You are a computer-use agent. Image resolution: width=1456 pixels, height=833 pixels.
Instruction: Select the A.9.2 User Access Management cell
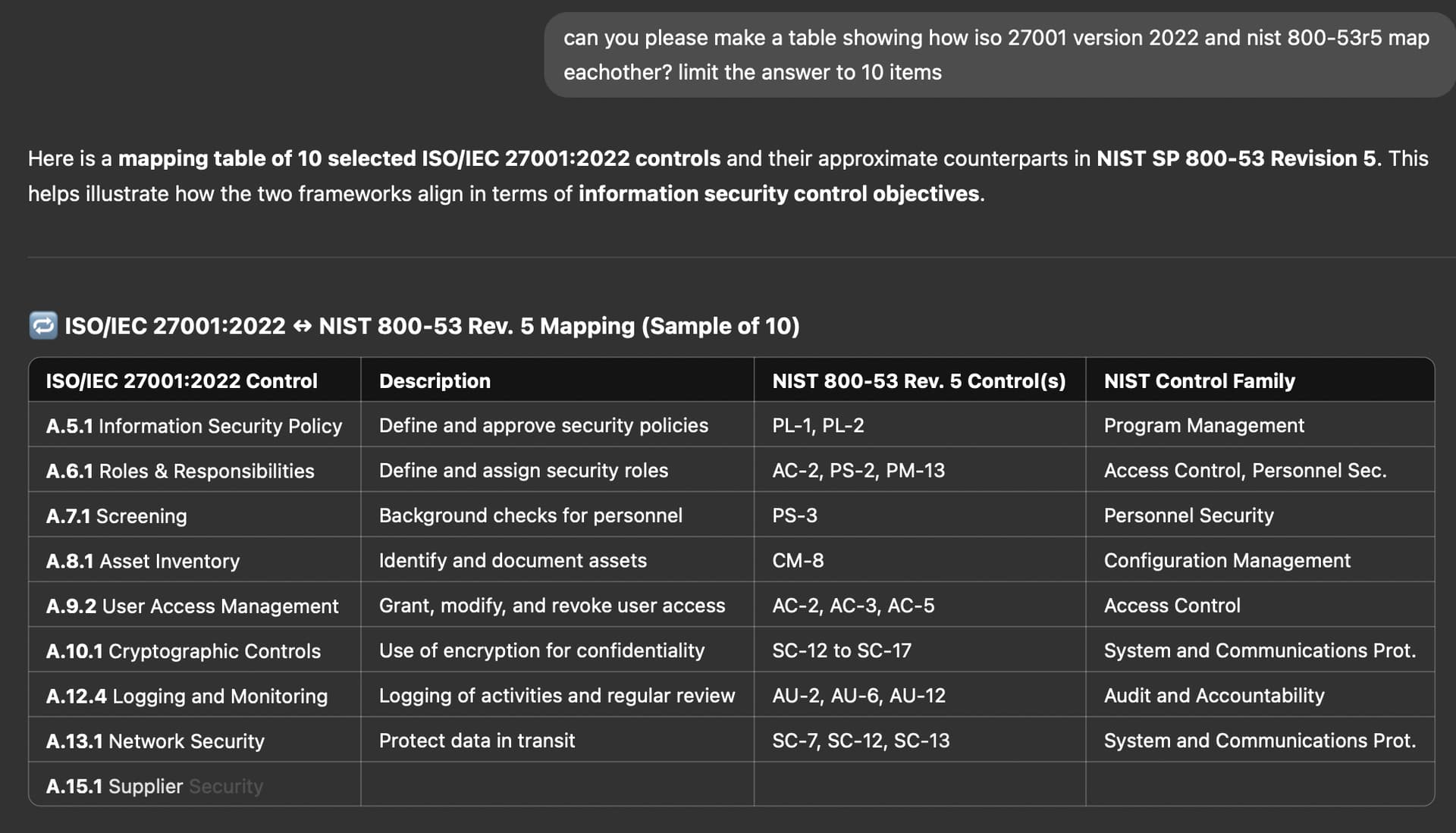click(x=195, y=606)
